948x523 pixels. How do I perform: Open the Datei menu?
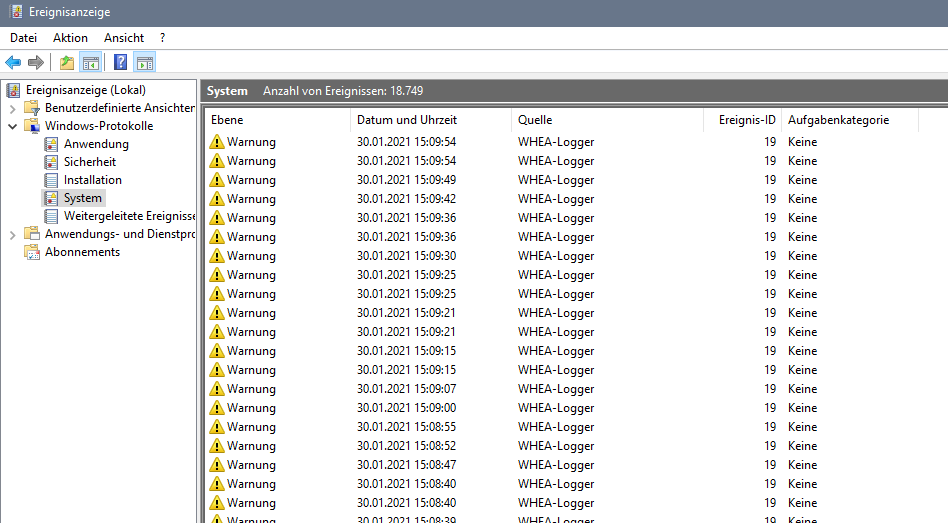pyautogui.click(x=24, y=37)
